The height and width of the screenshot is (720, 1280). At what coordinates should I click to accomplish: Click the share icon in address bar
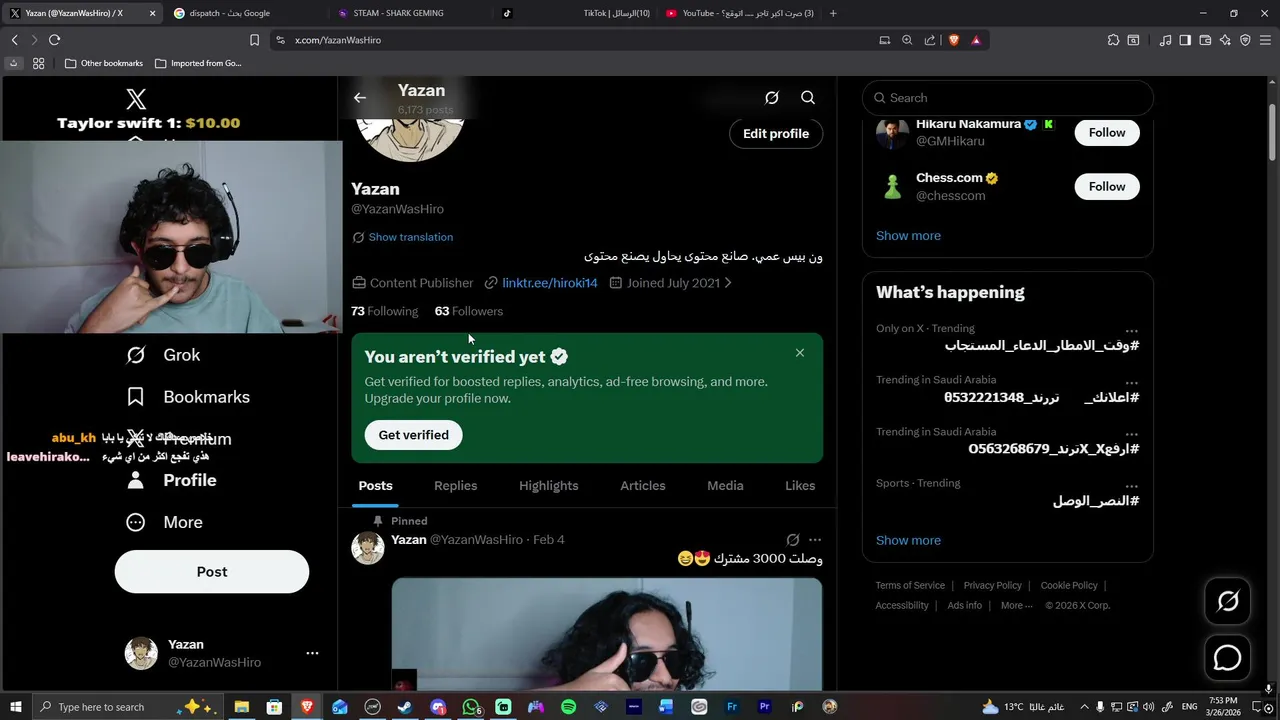coord(930,40)
